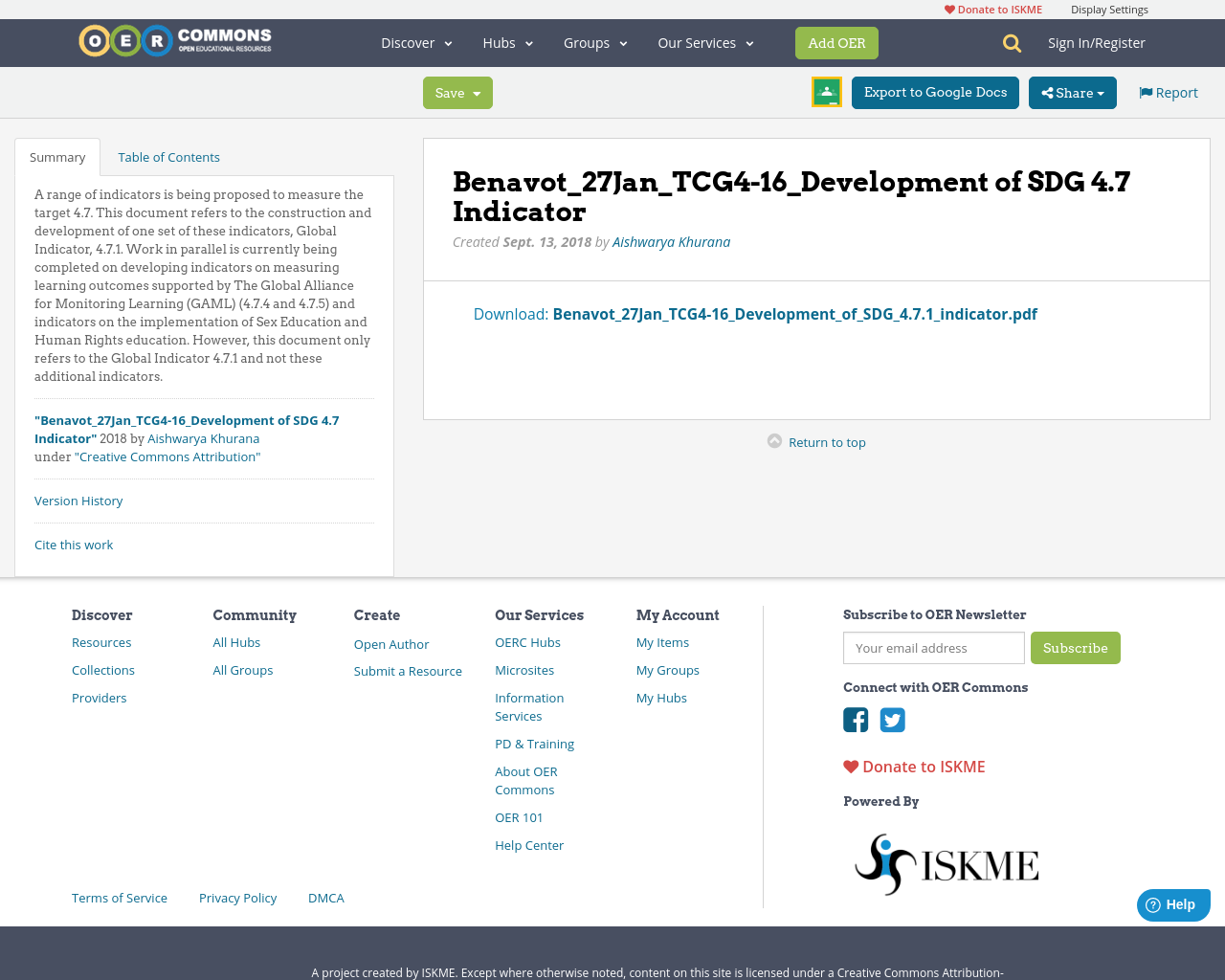Open the Help widget
1225x980 pixels.
1173,904
